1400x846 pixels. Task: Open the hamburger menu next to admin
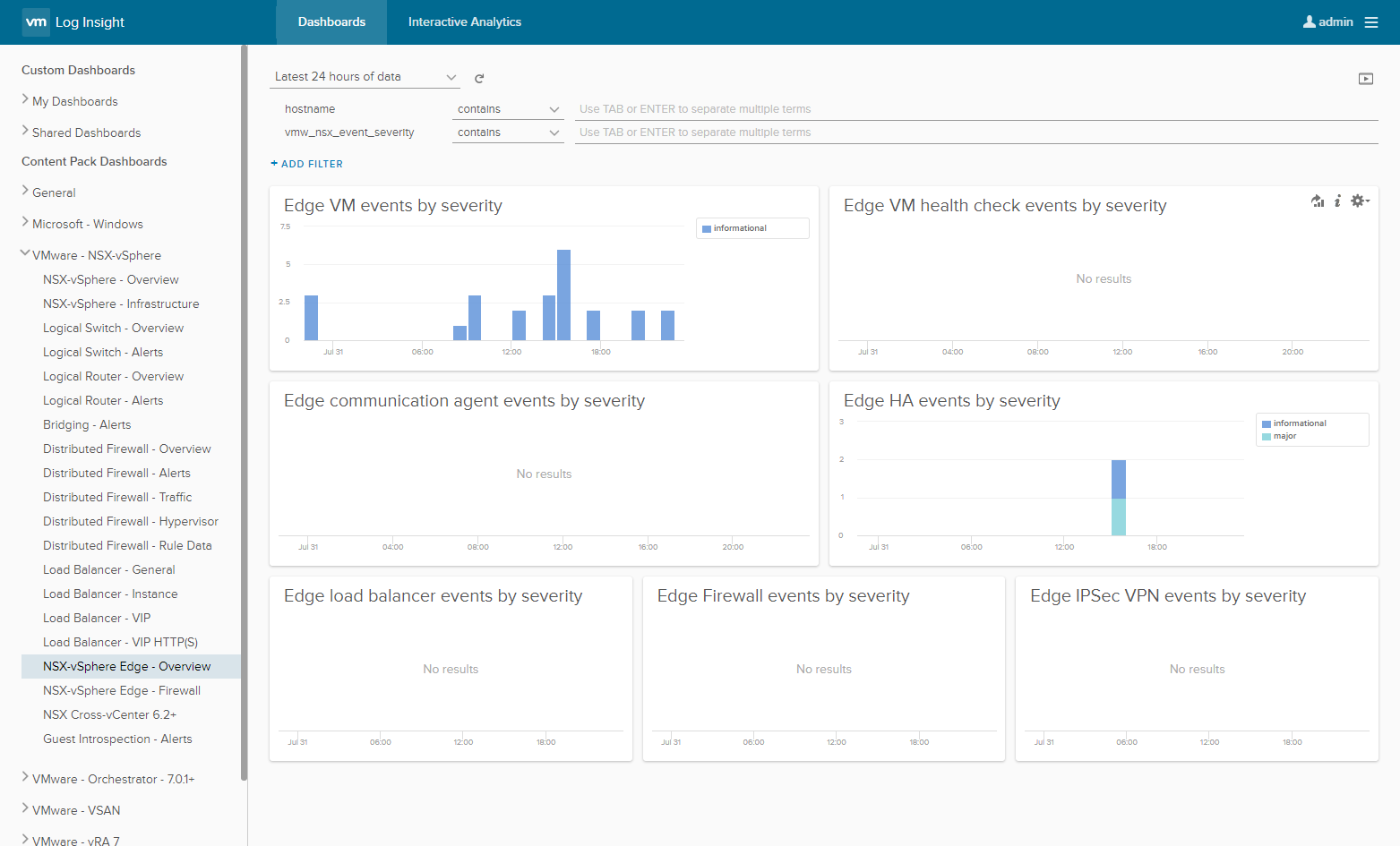(x=1370, y=22)
